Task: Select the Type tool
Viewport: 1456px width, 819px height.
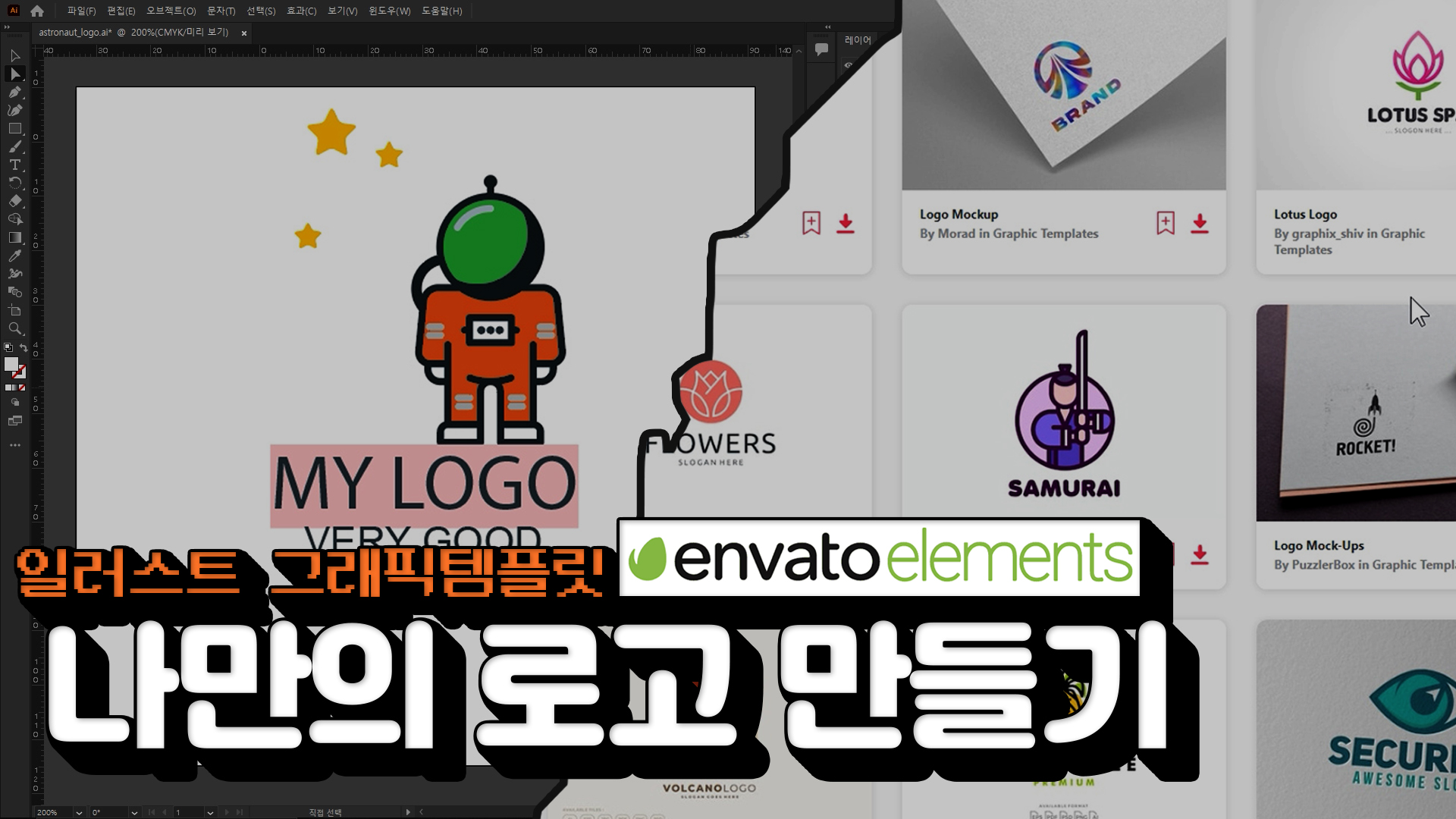Action: point(14,165)
